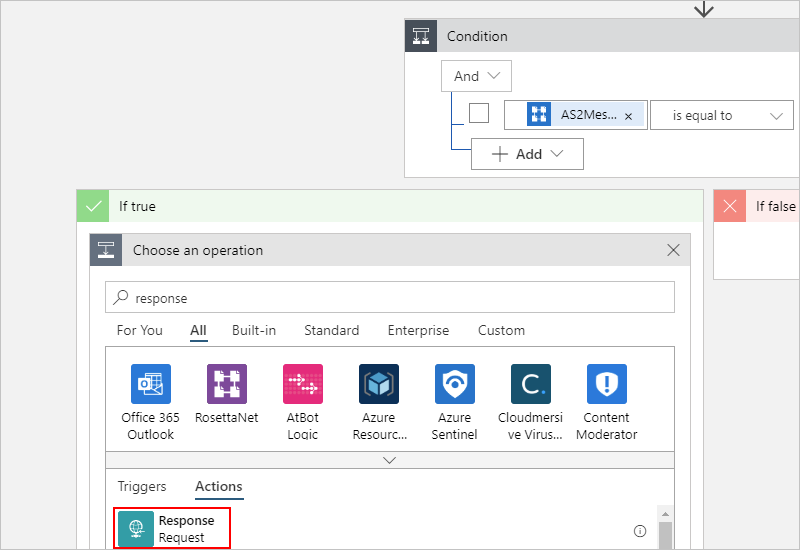800x550 pixels.
Task: Choose the Cloudmersive Virus Scan connector
Action: [x=531, y=384]
